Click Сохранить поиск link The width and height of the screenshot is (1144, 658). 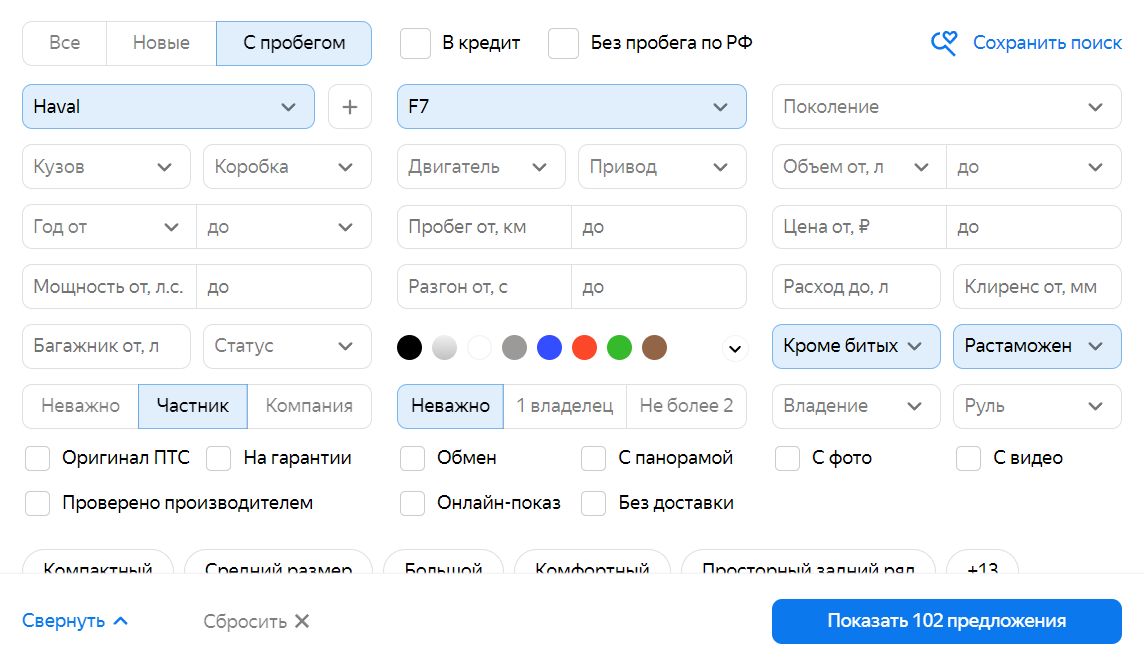coord(1047,43)
